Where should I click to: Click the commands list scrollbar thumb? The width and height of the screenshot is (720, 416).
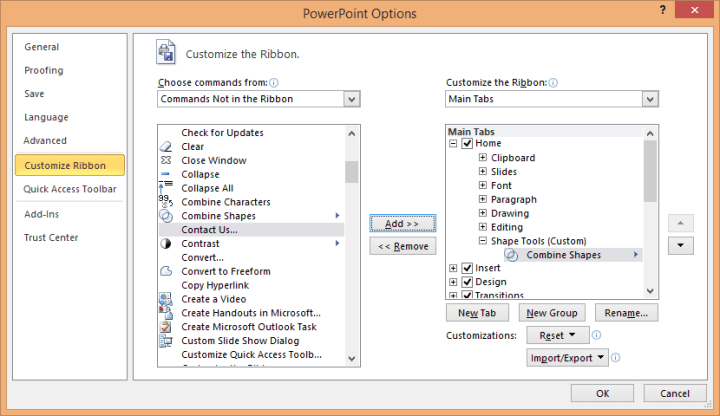click(x=352, y=172)
